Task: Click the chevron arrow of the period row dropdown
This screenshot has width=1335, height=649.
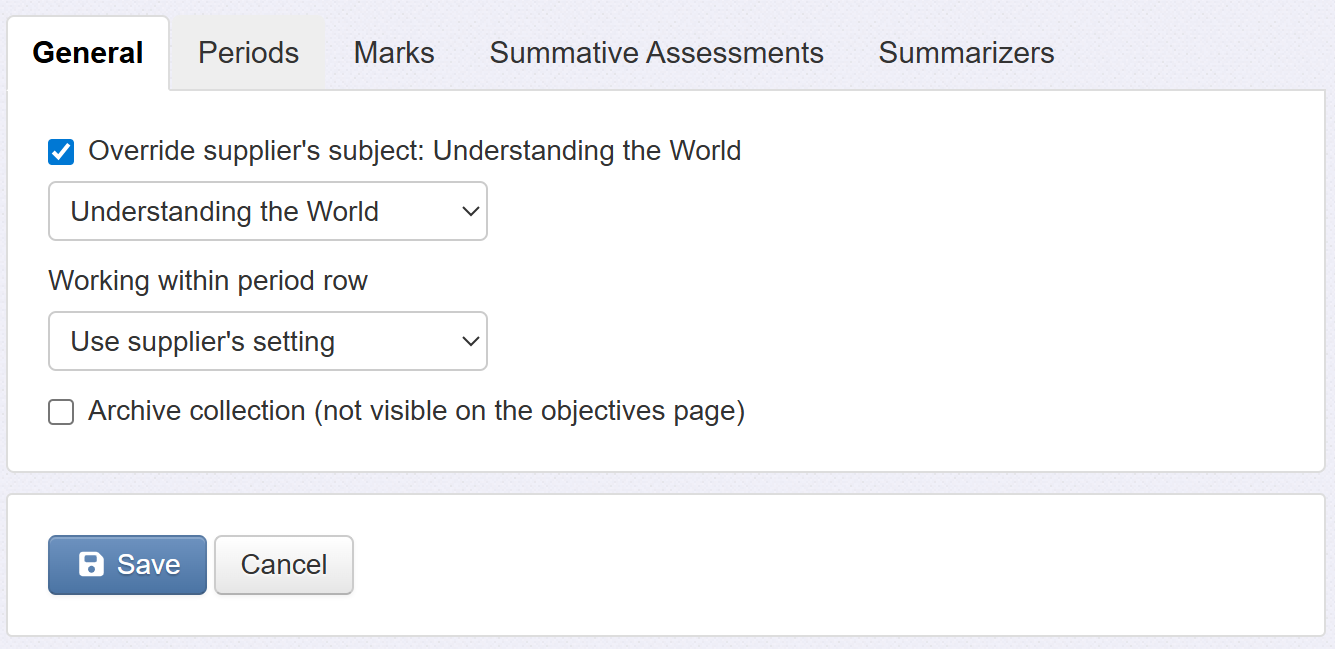Action: [471, 342]
